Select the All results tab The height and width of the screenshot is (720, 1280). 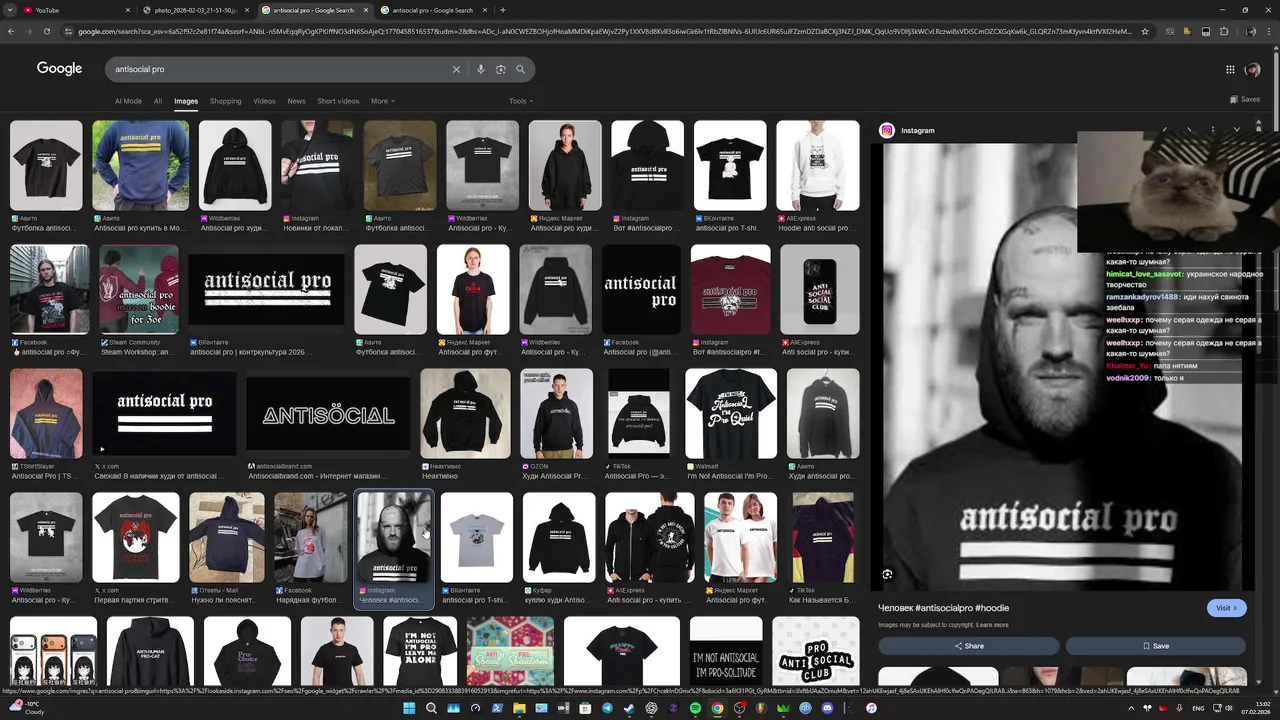[158, 101]
